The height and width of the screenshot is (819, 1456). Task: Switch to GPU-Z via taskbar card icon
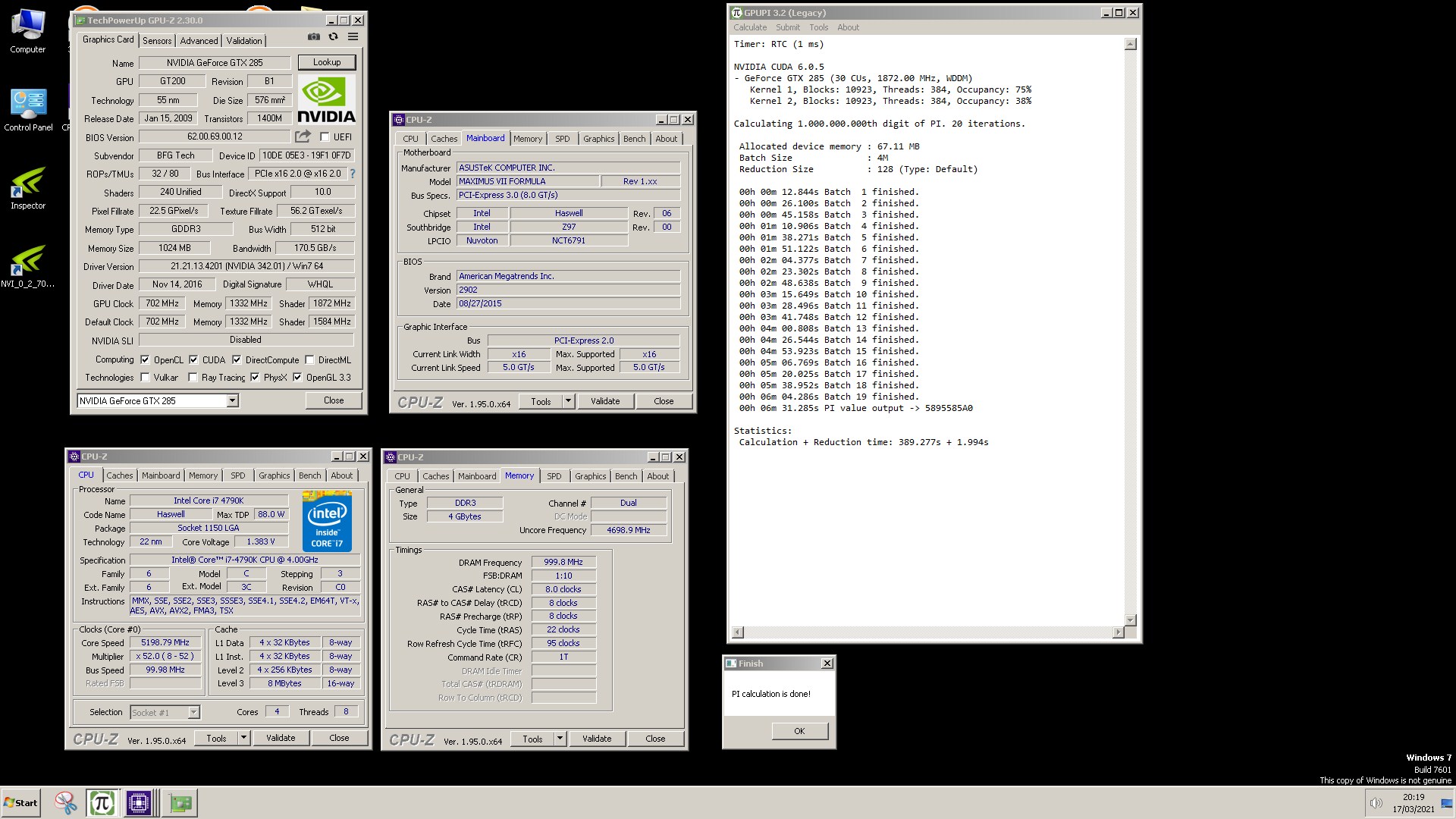180,802
